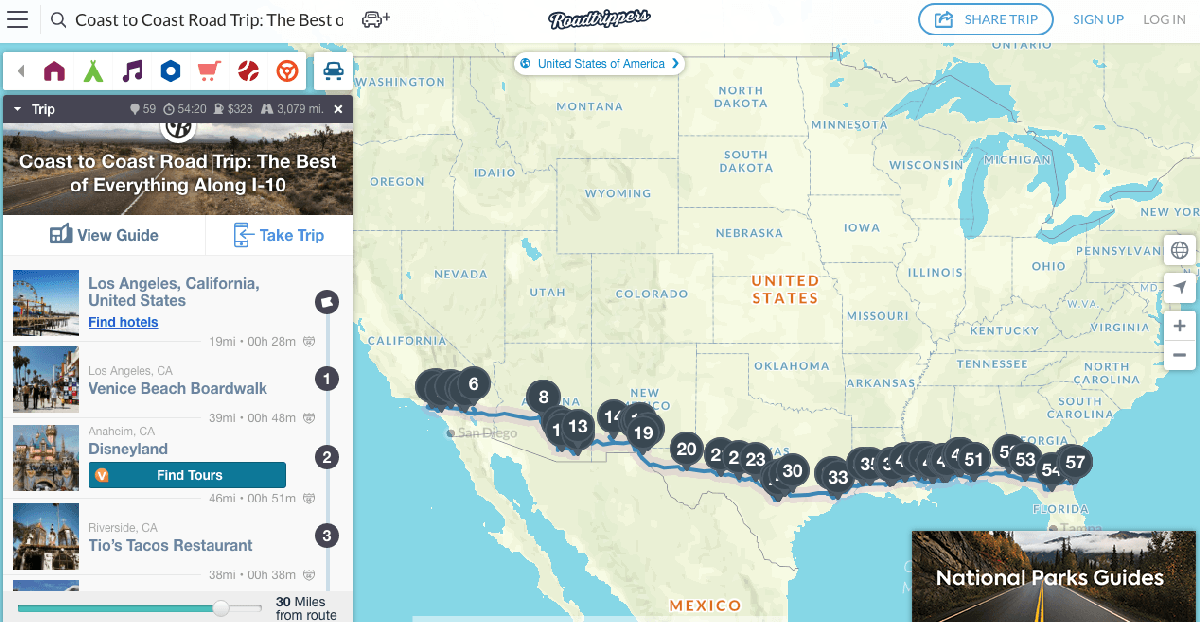This screenshot has height=622, width=1200.
Task: Toggle the blue hex nut services filter
Action: pos(171,71)
